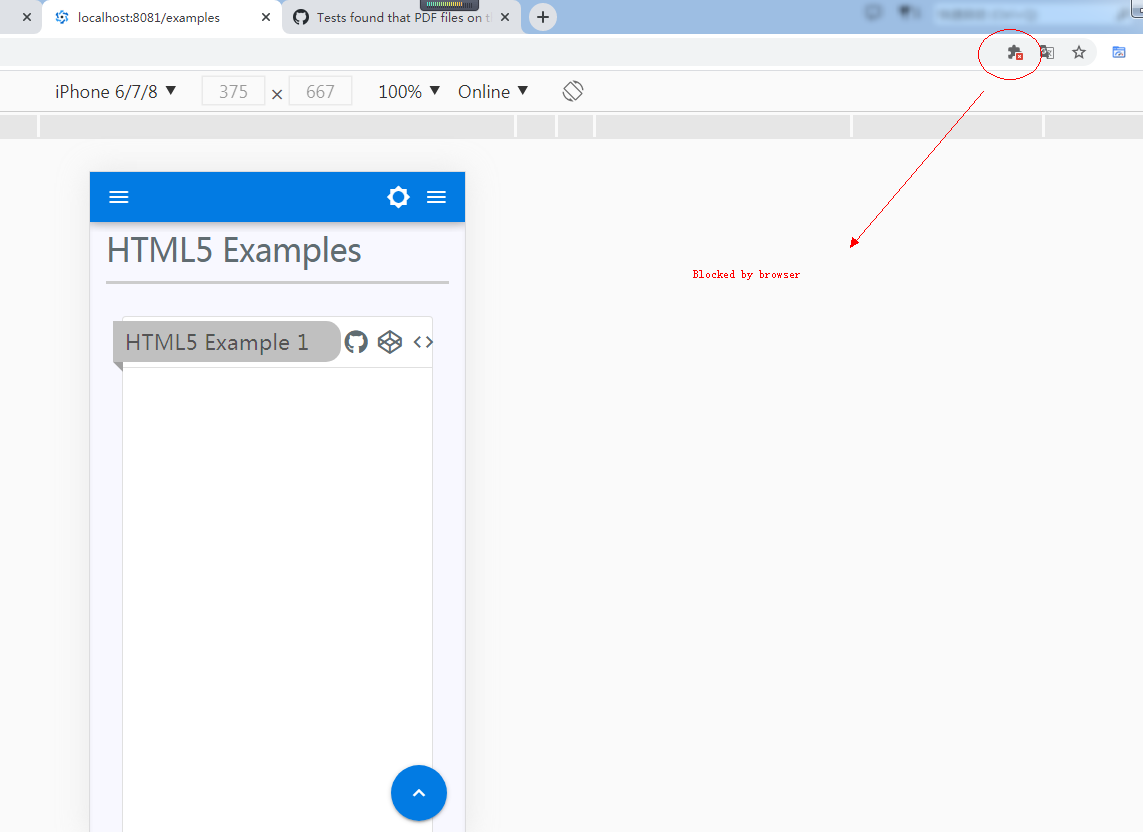Toggle the side panel icon in browser toolbar

coord(1119,53)
